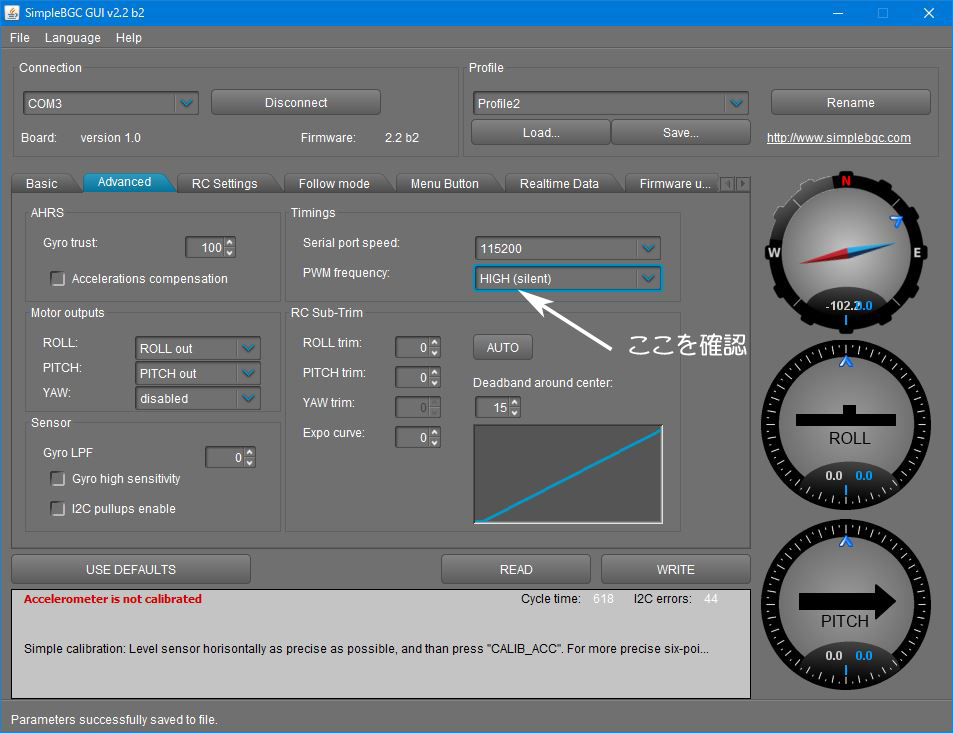Open the Profile2 profile dropdown
Image resolution: width=953 pixels, height=733 pixels.
[736, 103]
